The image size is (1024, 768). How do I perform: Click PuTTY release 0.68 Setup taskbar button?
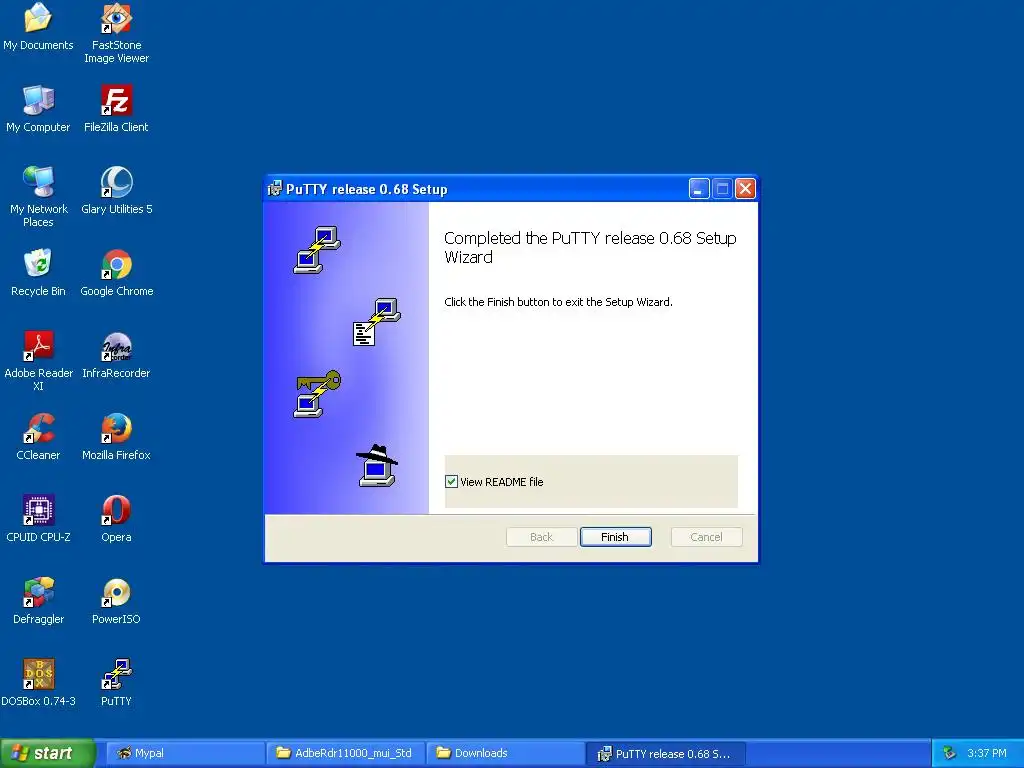point(666,753)
